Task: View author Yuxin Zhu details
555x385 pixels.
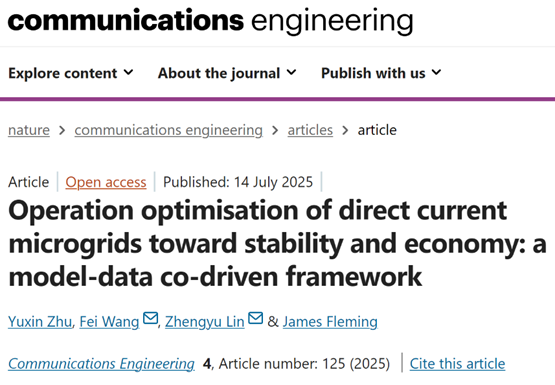Action: pos(40,322)
